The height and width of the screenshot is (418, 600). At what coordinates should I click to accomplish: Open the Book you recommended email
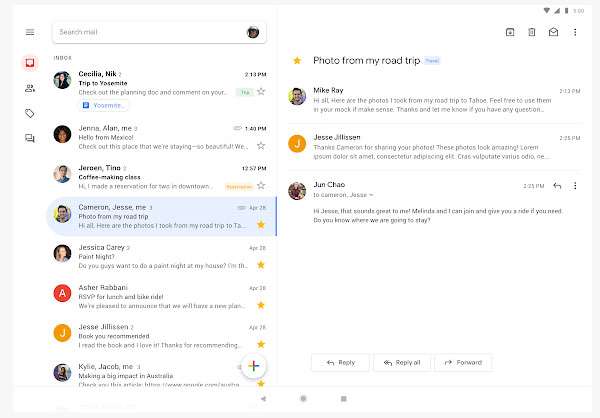(x=160, y=336)
